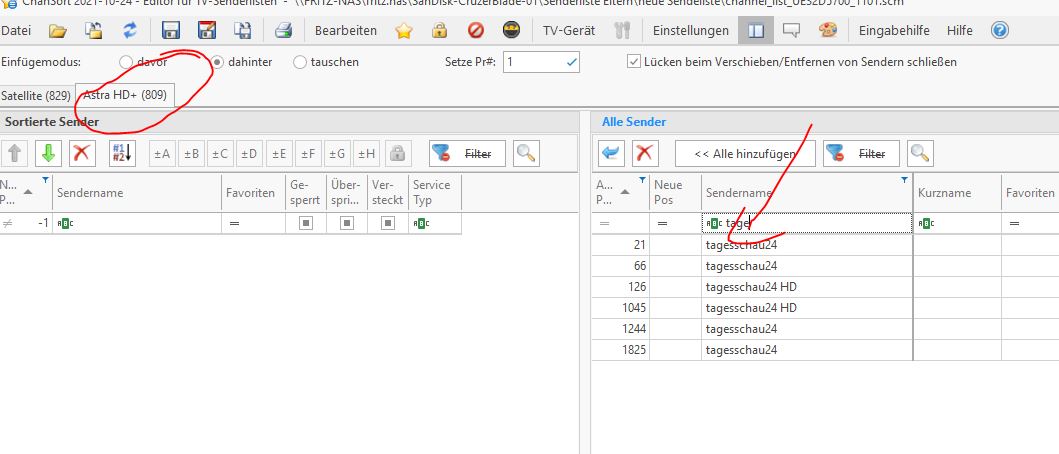
Task: Click the export copy-of-file icon
Action: point(242,30)
